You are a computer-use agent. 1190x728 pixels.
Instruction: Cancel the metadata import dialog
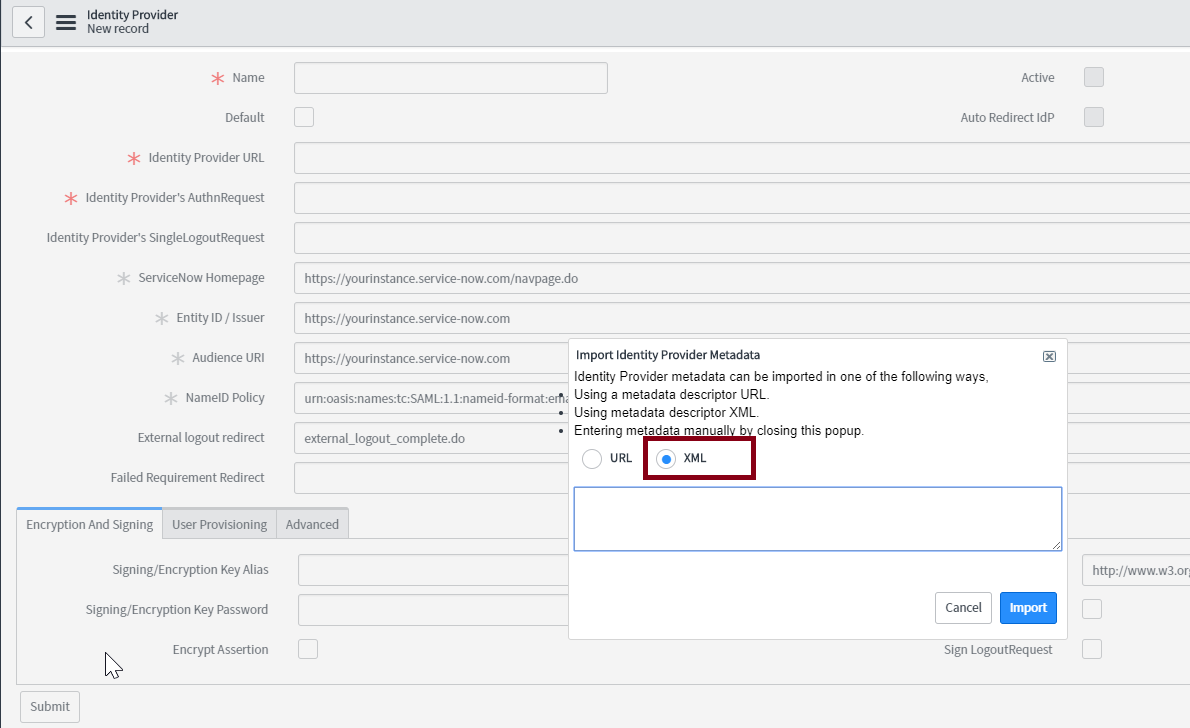(x=963, y=607)
